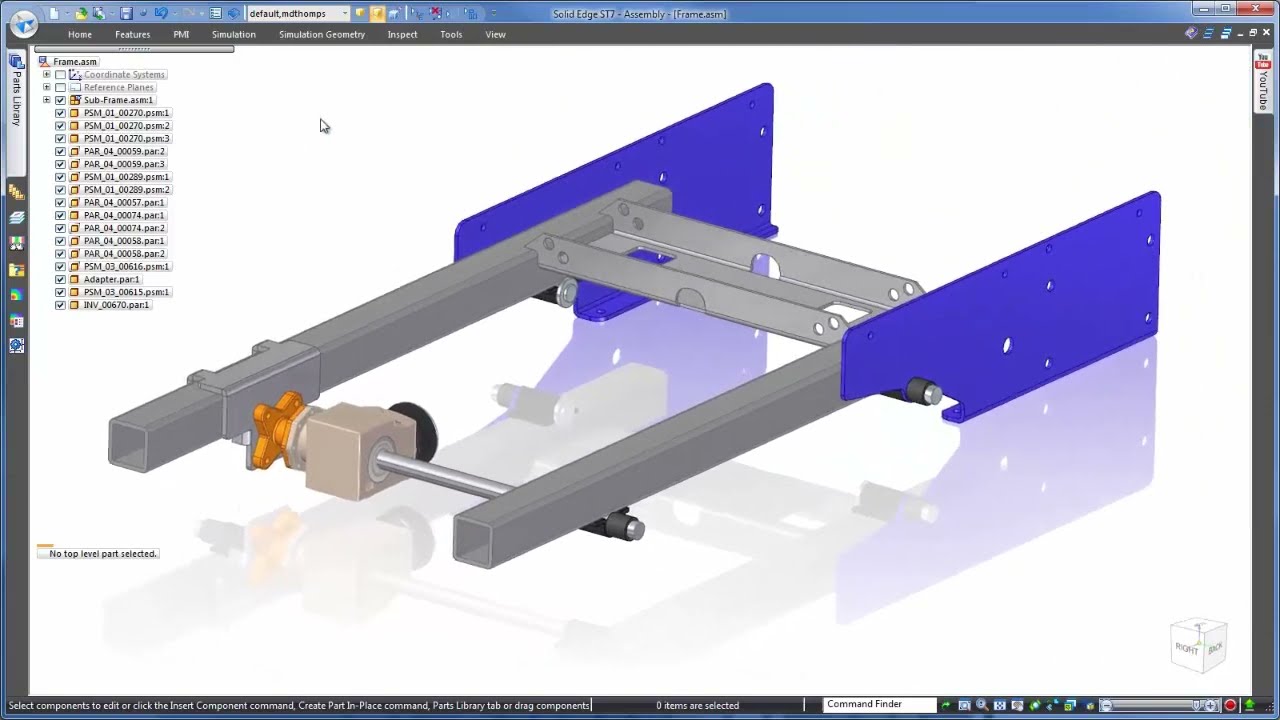
Task: Uncheck Sub-Frame.asm:1 checkbox
Action: coord(60,100)
